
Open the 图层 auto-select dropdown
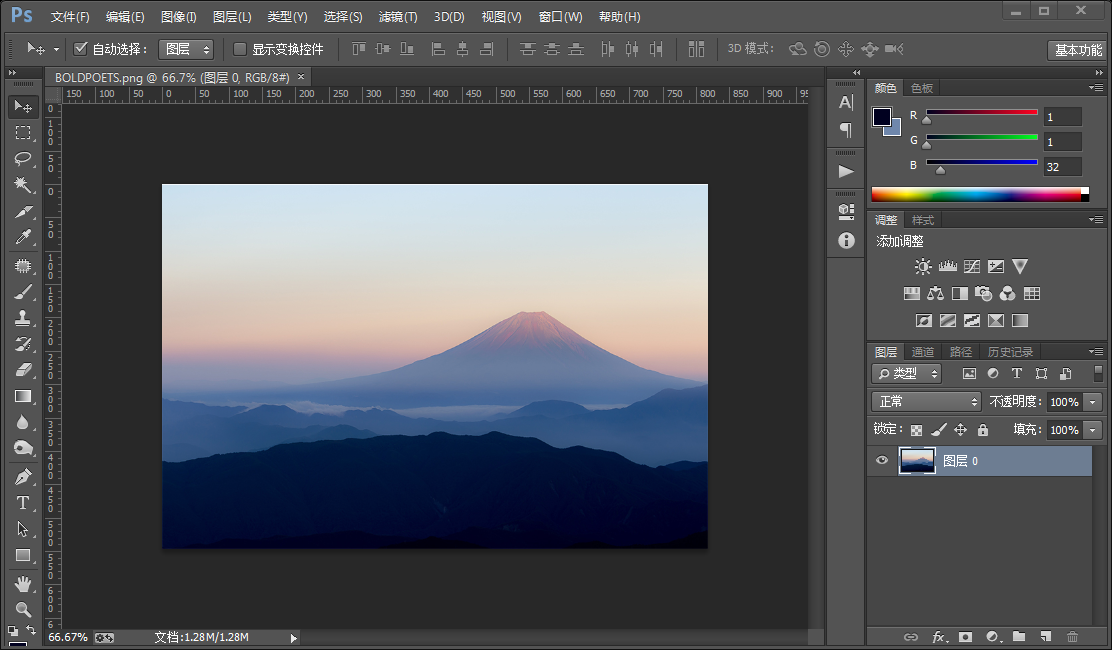[x=186, y=49]
